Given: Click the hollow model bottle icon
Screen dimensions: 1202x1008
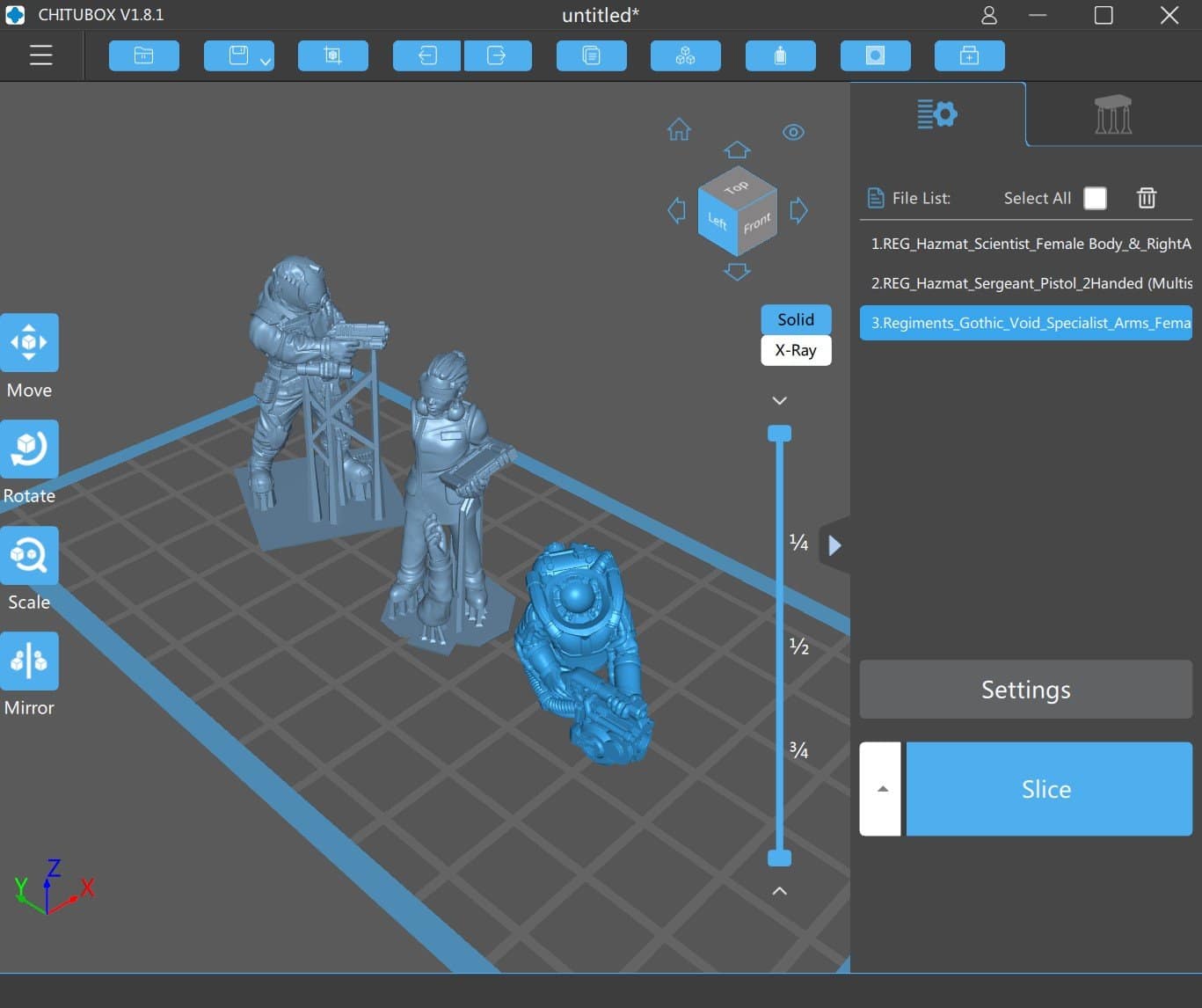Looking at the screenshot, I should 781,55.
